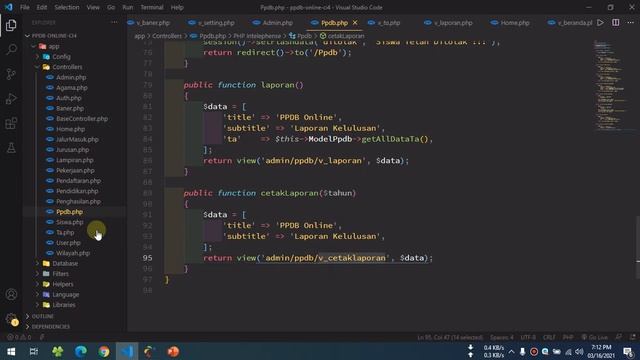Click the code minimap preview
640x360 pixels.
(611, 85)
